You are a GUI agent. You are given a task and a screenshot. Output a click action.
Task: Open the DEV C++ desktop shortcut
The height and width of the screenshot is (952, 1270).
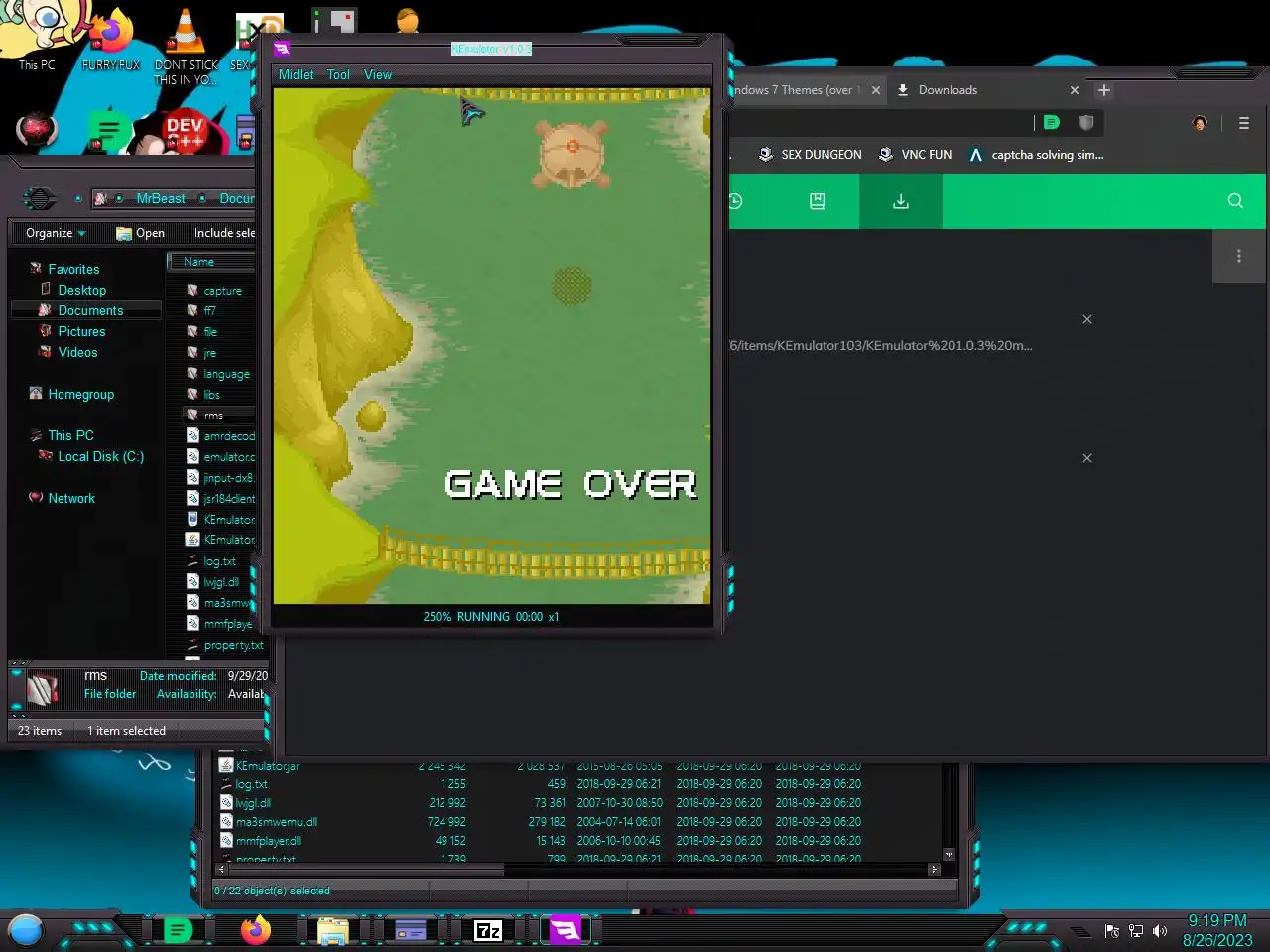[185, 131]
